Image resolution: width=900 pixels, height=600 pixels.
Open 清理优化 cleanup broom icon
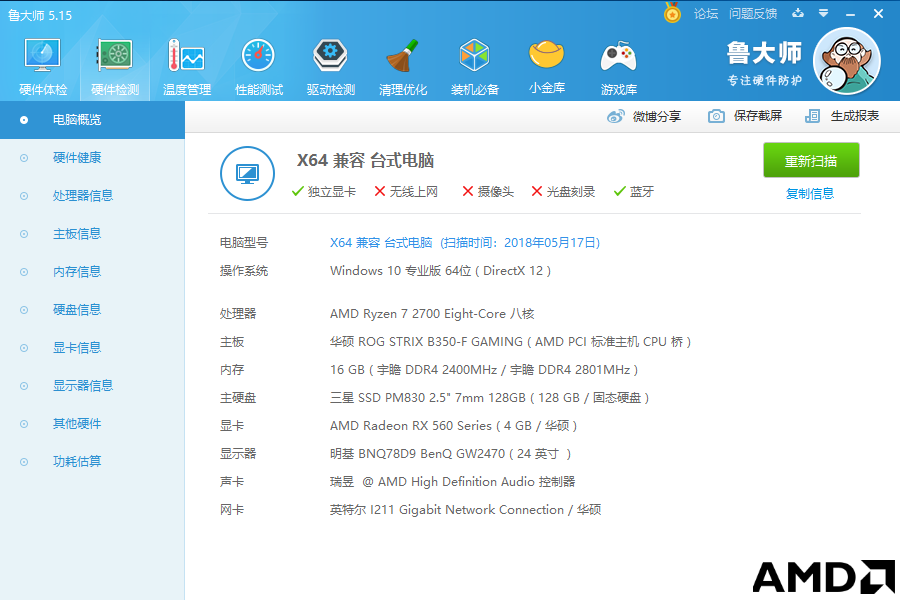tap(402, 56)
